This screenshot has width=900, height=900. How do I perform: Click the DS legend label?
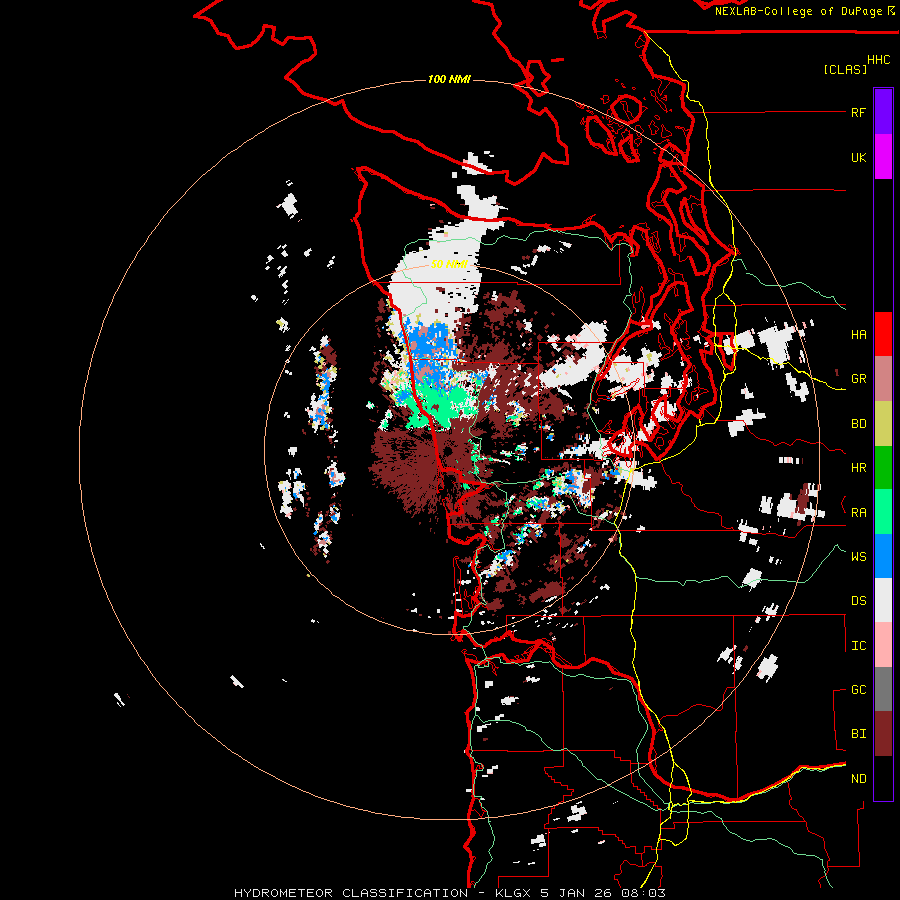[x=858, y=601]
